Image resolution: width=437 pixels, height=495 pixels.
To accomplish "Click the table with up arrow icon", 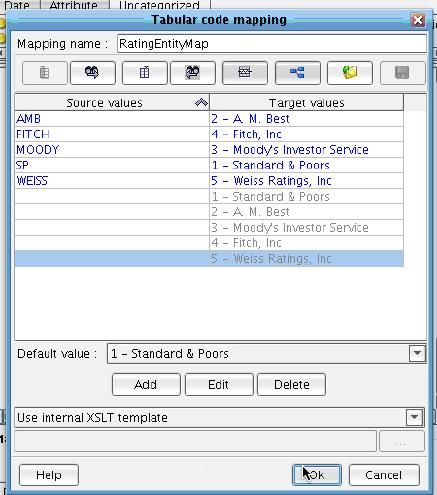I will (145, 73).
